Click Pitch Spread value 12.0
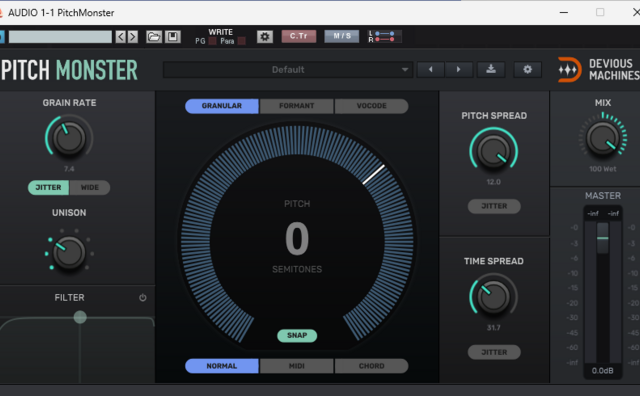The image size is (640, 396). pyautogui.click(x=493, y=182)
